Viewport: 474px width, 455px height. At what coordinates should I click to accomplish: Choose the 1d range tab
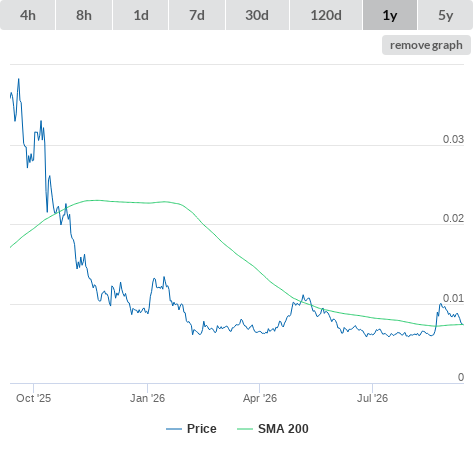[x=141, y=15]
